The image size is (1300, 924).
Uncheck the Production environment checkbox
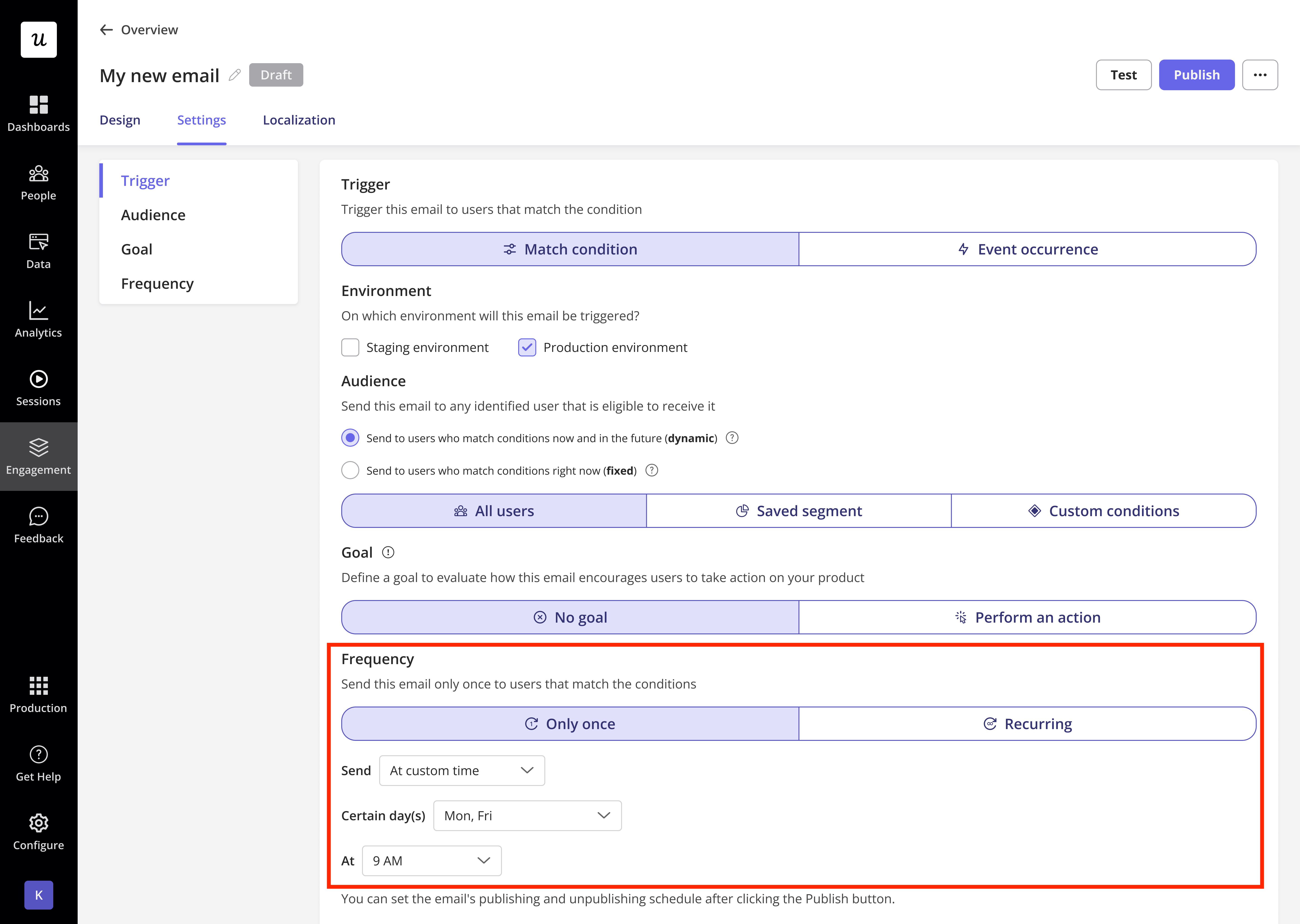click(x=527, y=347)
